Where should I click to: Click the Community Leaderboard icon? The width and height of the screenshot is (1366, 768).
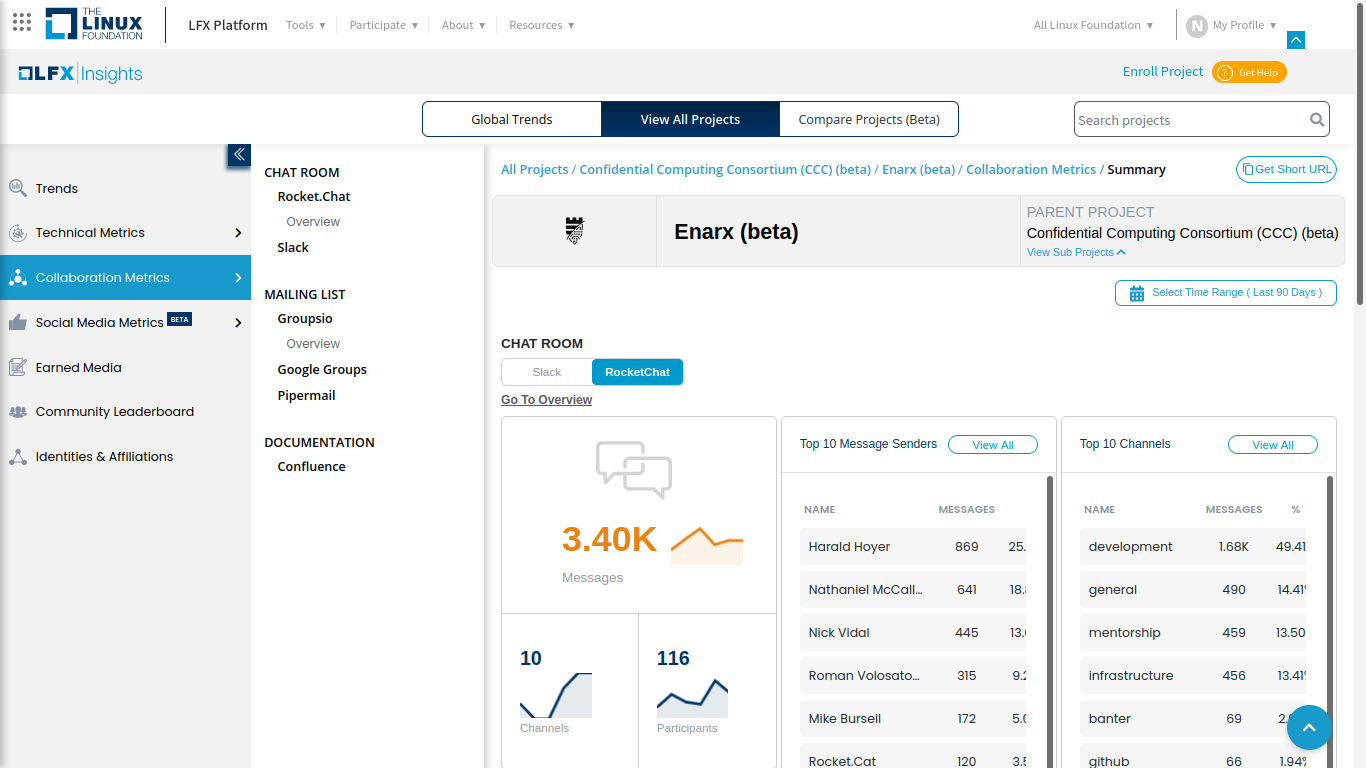click(x=18, y=412)
